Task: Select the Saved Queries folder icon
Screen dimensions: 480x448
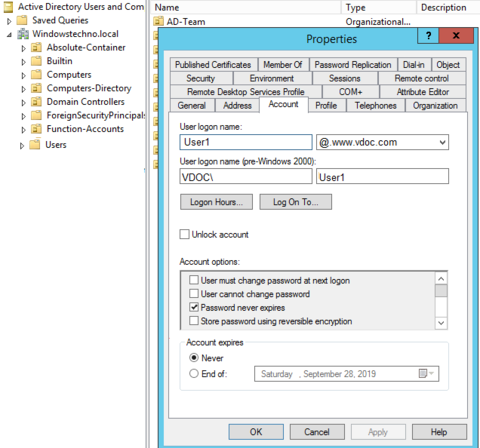Action: (22, 21)
